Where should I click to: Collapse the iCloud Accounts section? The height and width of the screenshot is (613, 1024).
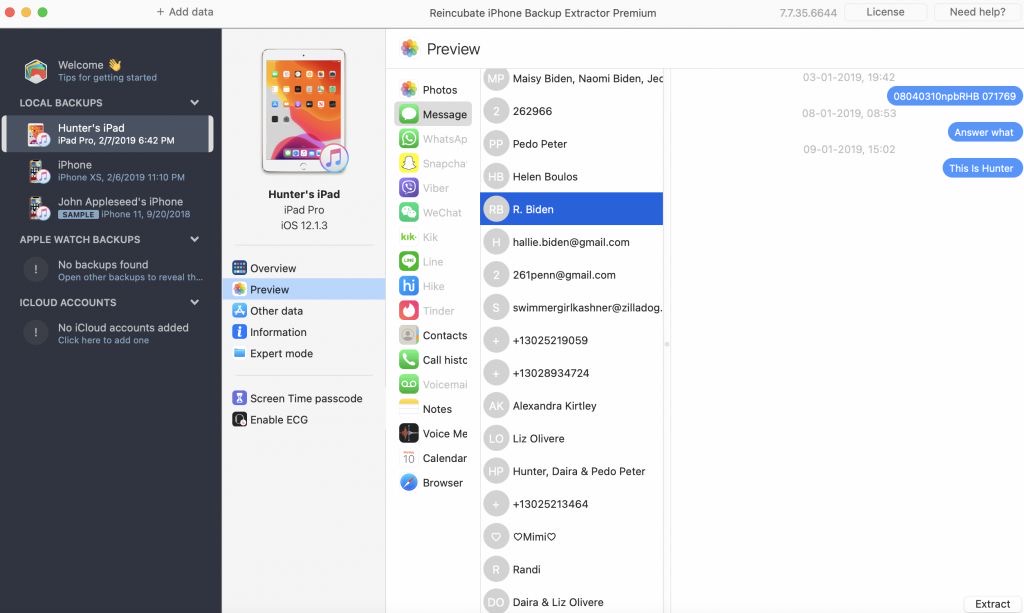pyautogui.click(x=195, y=302)
